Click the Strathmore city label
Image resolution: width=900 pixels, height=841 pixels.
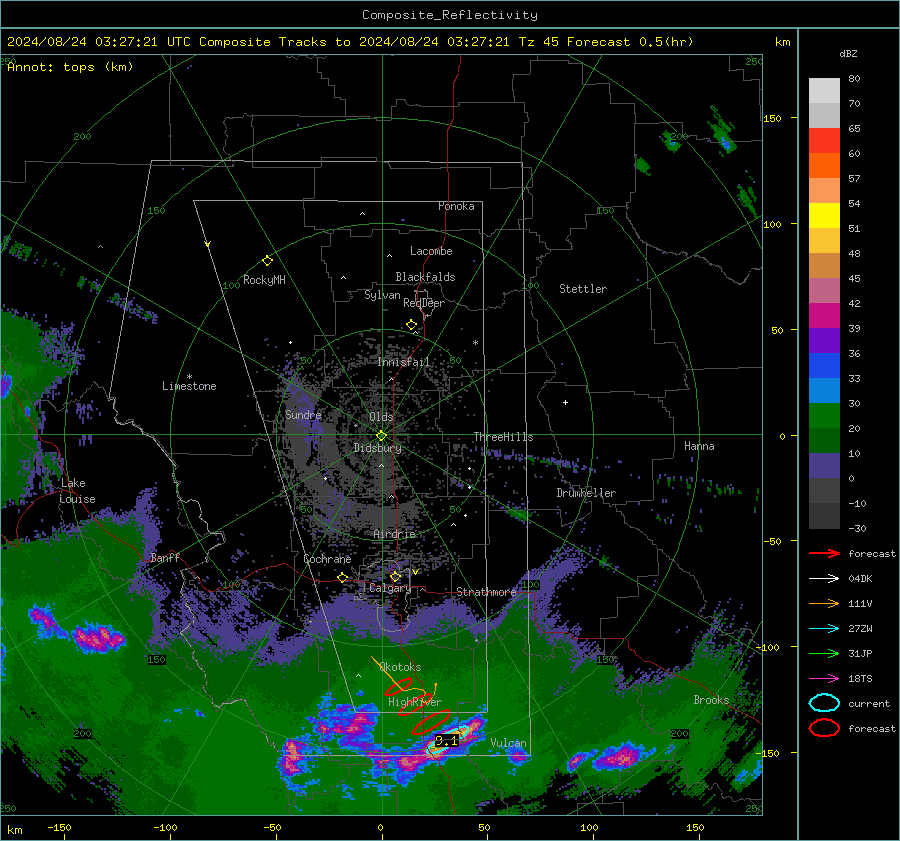click(x=486, y=592)
